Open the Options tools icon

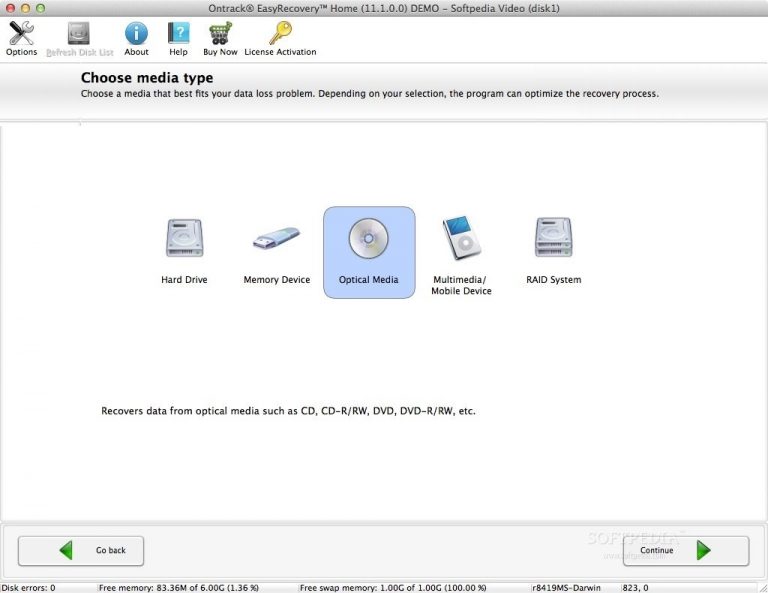click(21, 33)
